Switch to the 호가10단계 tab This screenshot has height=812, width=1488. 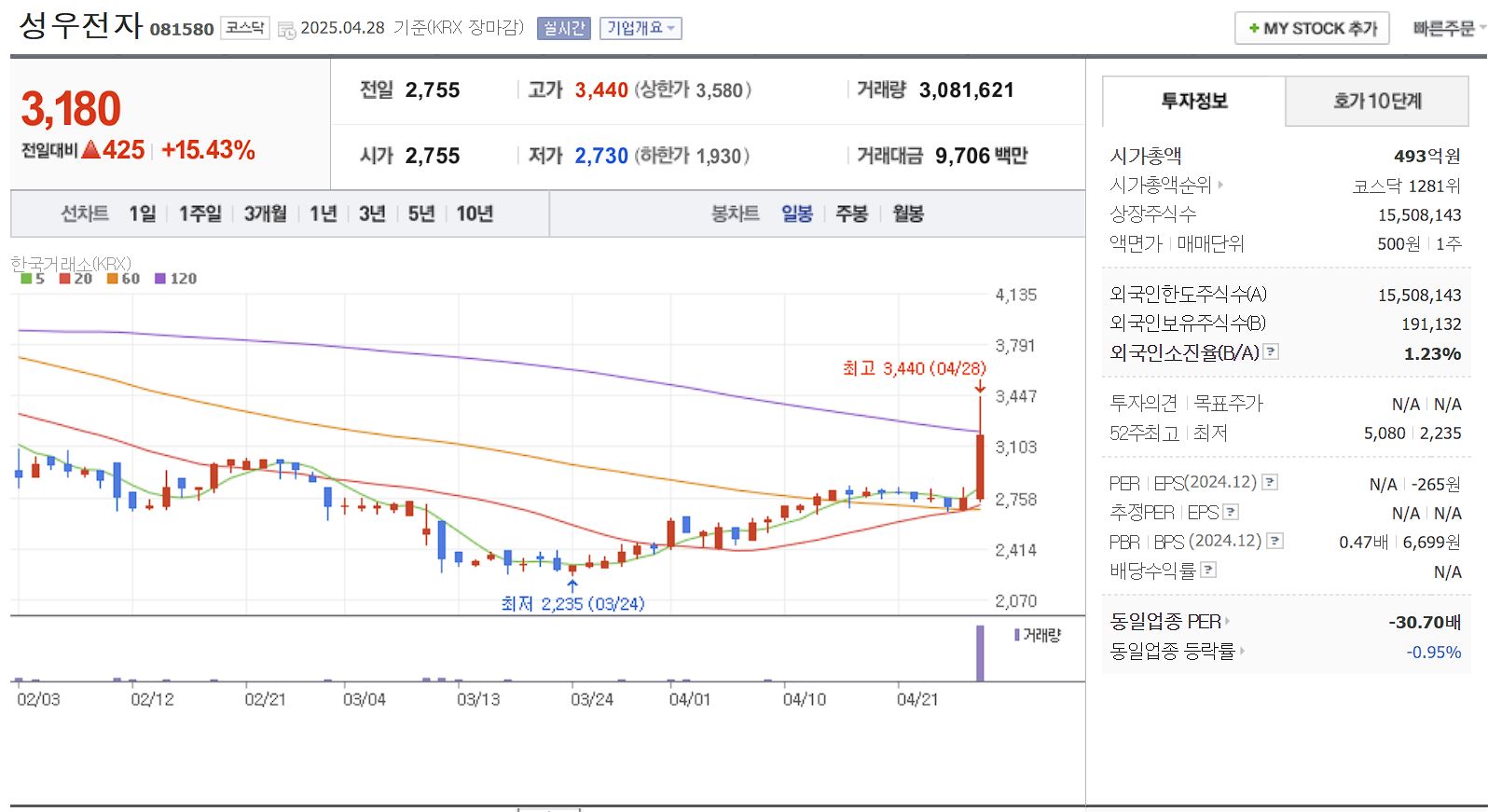(1377, 101)
